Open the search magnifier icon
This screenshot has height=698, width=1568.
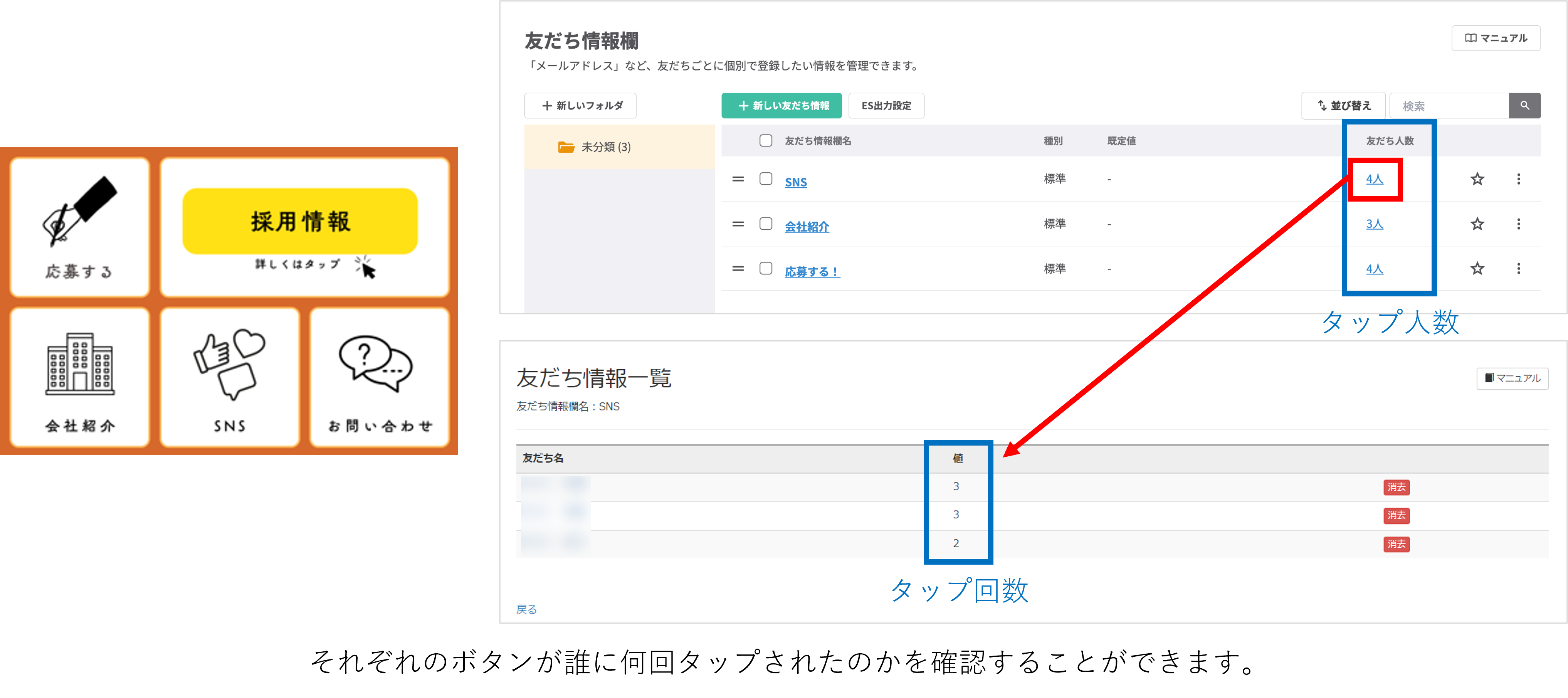(1525, 105)
